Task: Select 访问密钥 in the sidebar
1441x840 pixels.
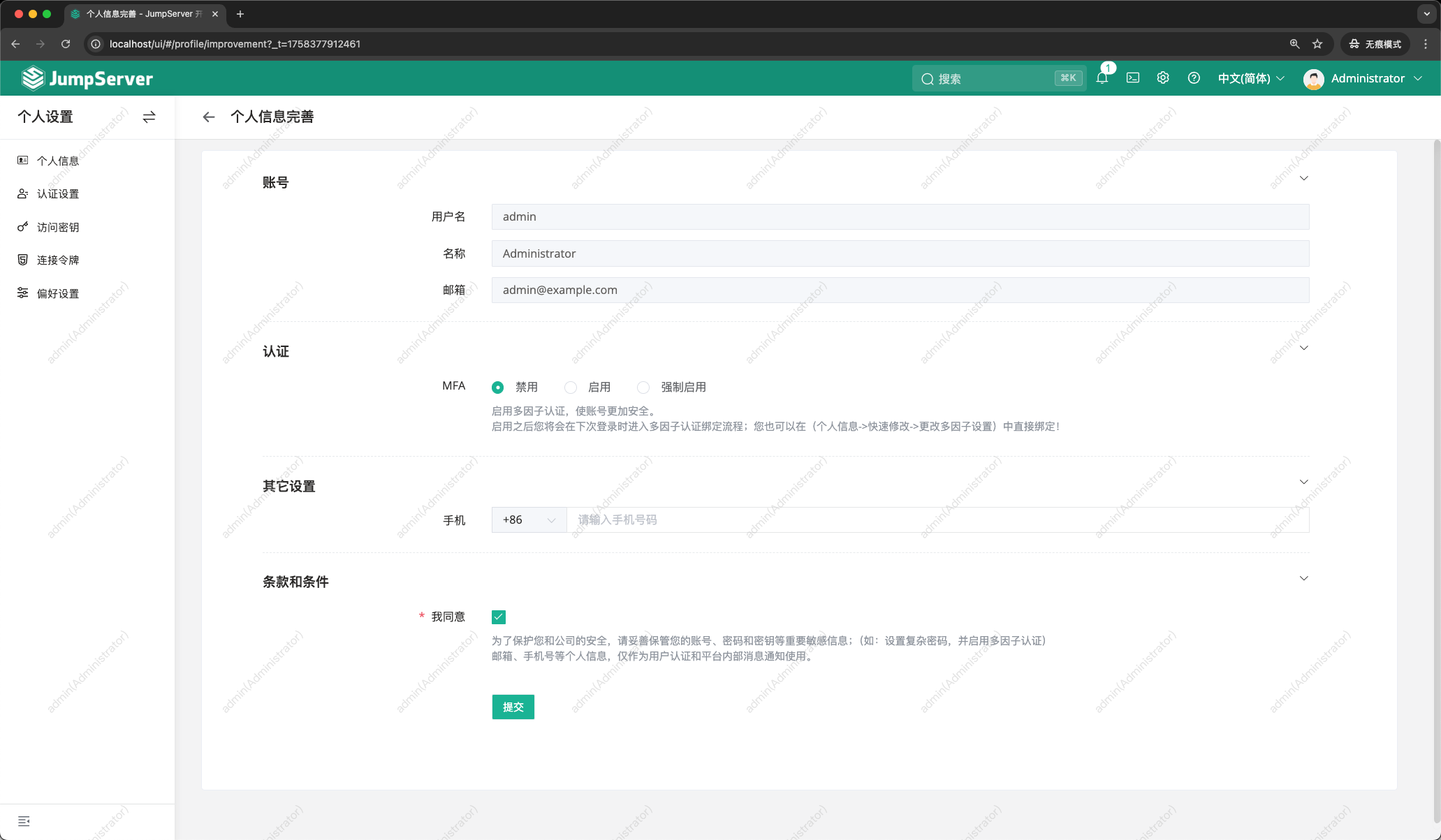Action: [x=59, y=226]
